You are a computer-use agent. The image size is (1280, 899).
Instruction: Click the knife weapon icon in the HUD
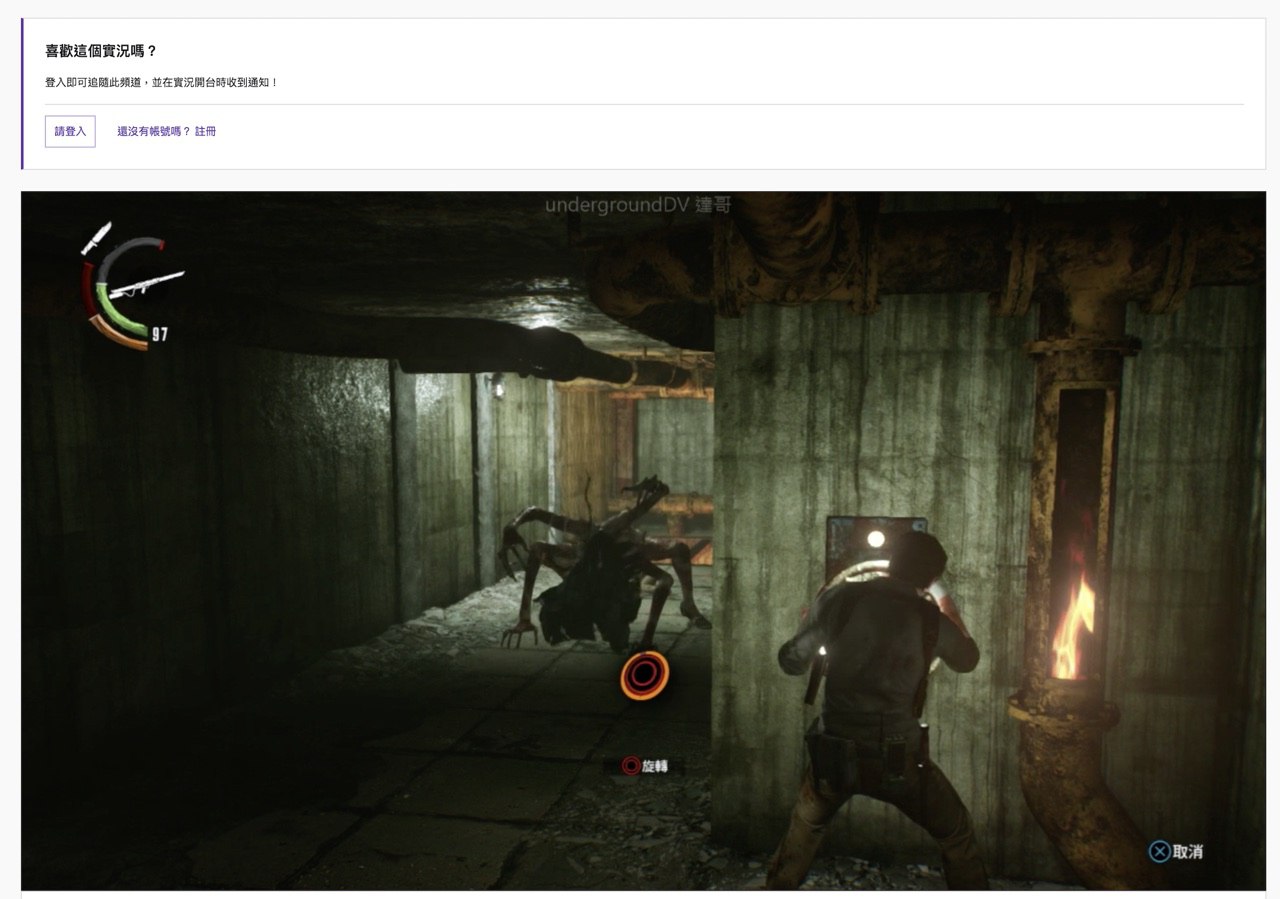[x=96, y=238]
